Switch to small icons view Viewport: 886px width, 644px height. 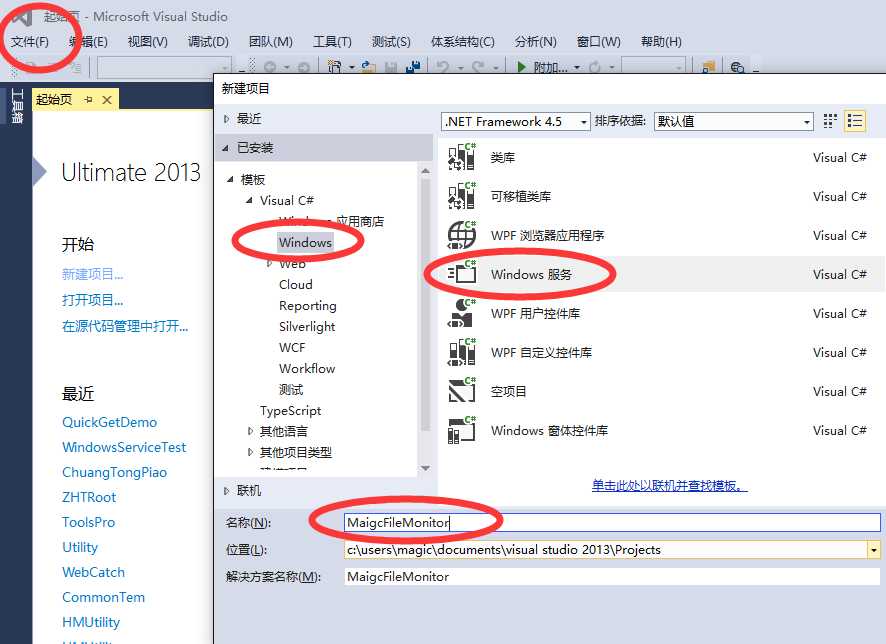829,121
